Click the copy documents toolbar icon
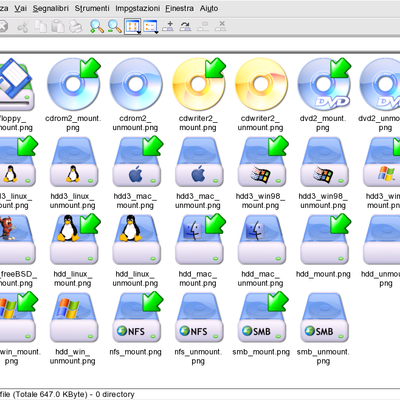 coord(41,26)
